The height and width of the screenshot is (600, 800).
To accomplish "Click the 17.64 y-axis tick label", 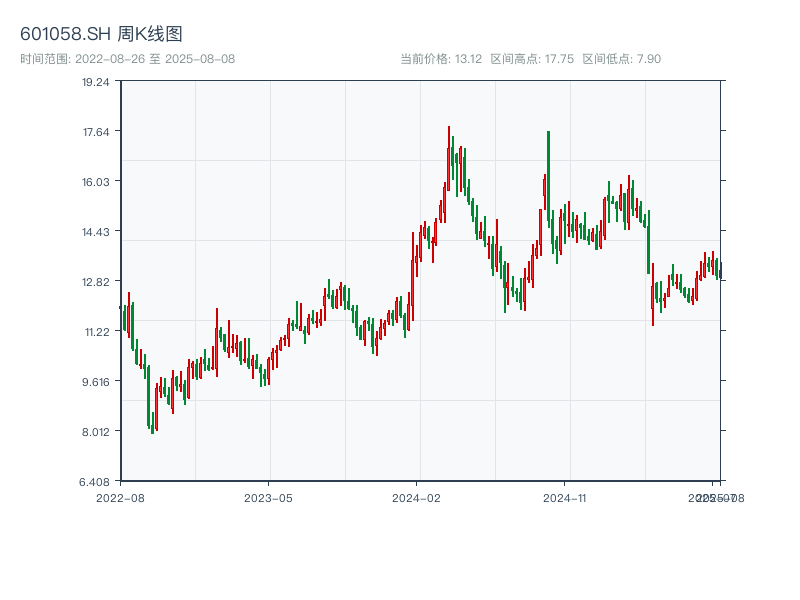I will pyautogui.click(x=95, y=132).
